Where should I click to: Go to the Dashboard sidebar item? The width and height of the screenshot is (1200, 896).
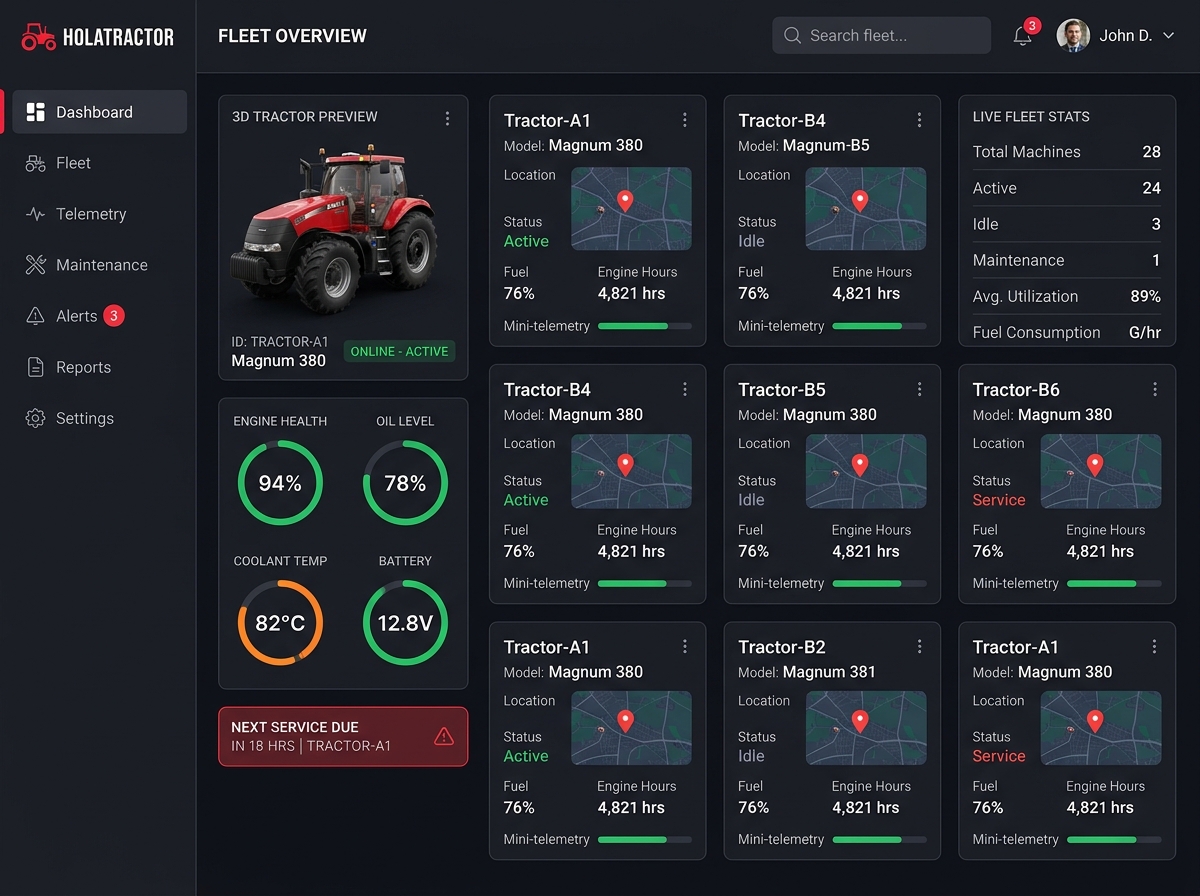(100, 112)
